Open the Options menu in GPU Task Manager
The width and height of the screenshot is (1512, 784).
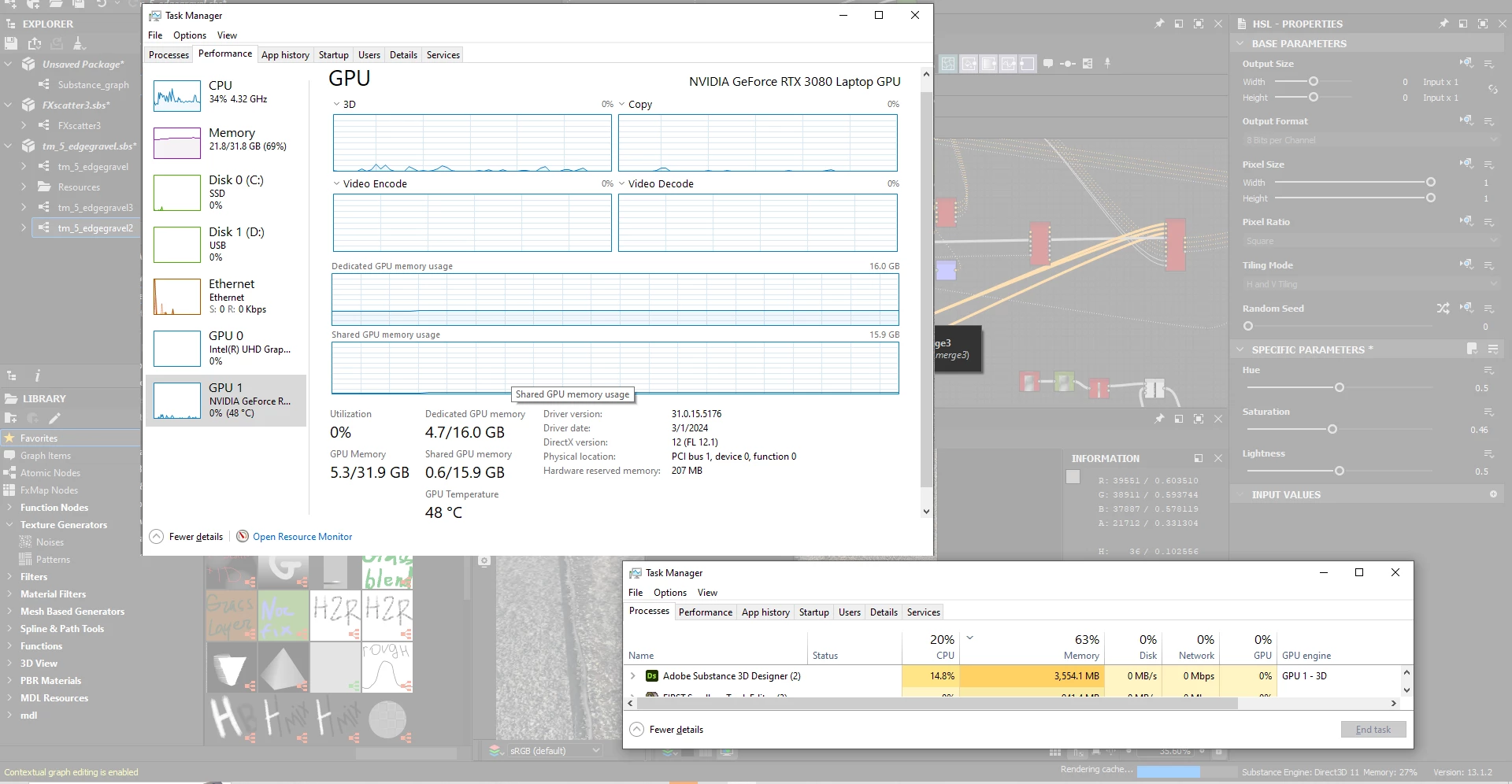190,35
